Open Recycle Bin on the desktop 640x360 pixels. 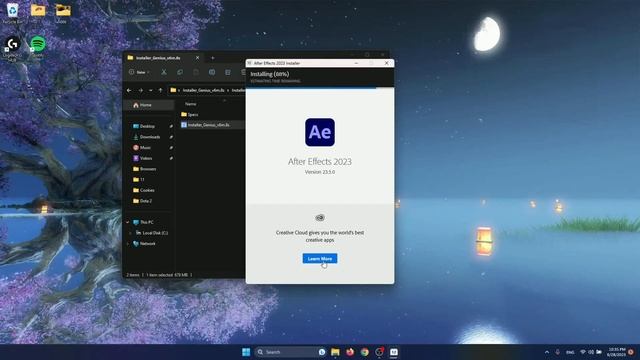pos(13,13)
